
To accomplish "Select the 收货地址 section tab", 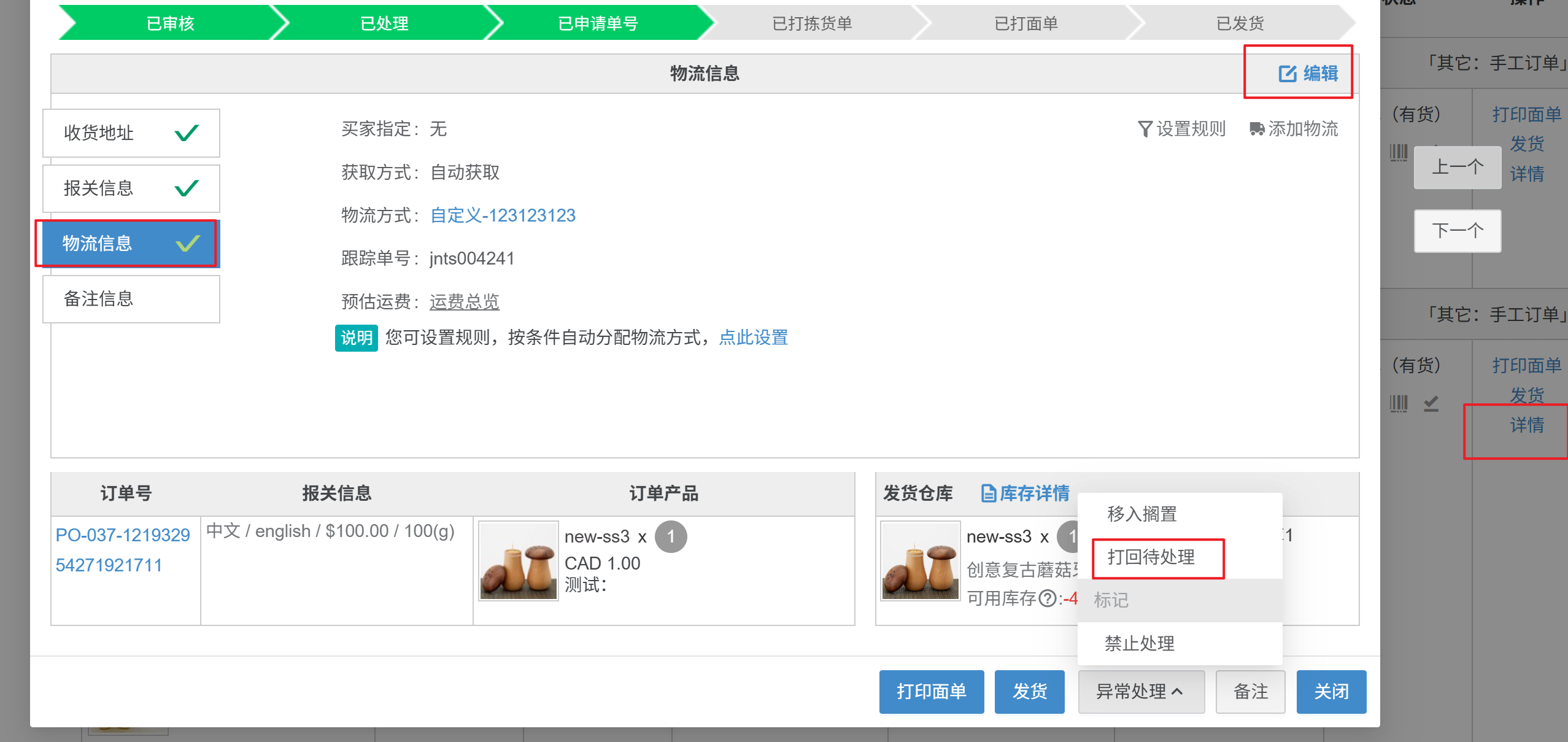I will click(x=131, y=133).
